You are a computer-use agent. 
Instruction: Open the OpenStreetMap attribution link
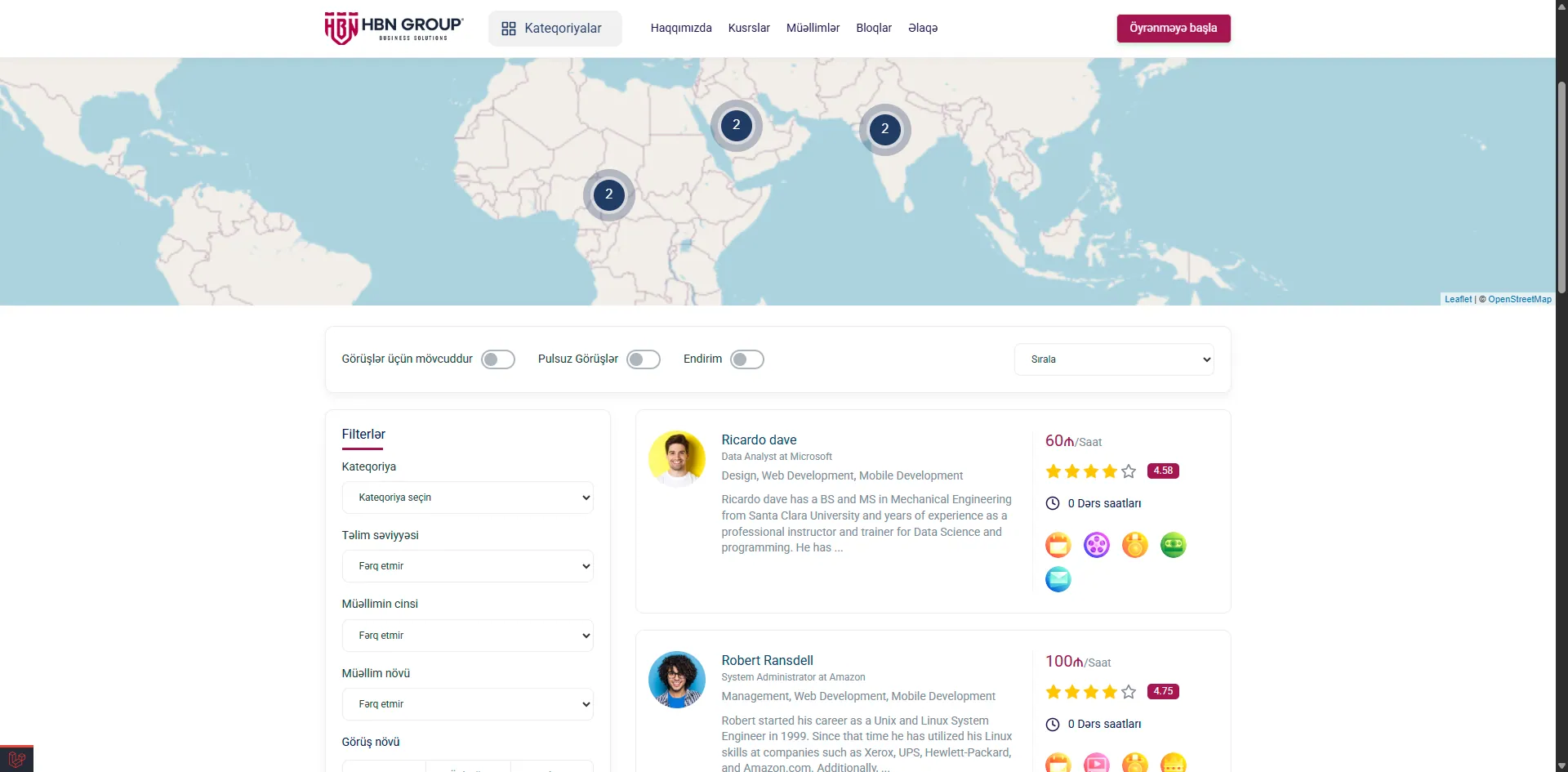coord(1519,299)
